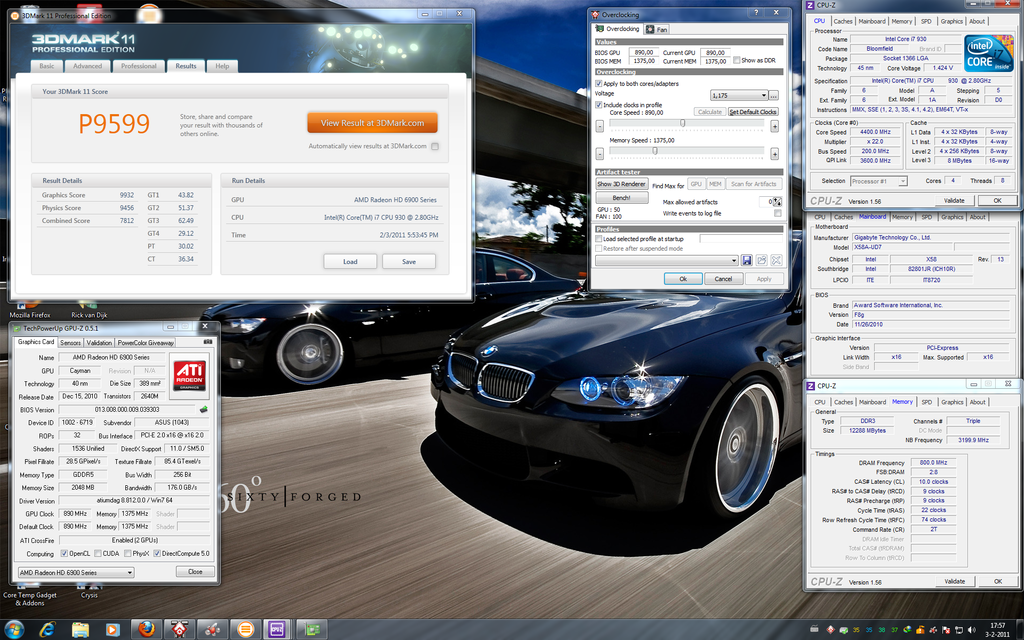Image resolution: width=1024 pixels, height=640 pixels.
Task: Click the Core Speed slider handle
Action: click(x=683, y=125)
